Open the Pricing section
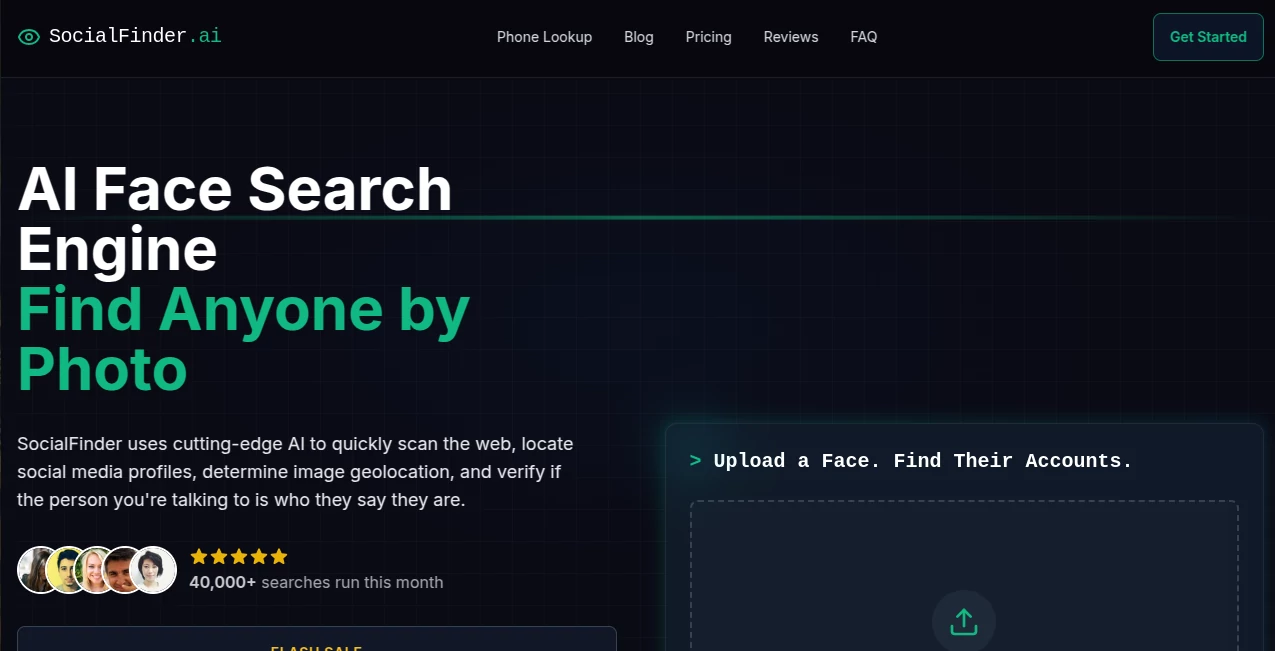The image size is (1275, 651). point(709,37)
